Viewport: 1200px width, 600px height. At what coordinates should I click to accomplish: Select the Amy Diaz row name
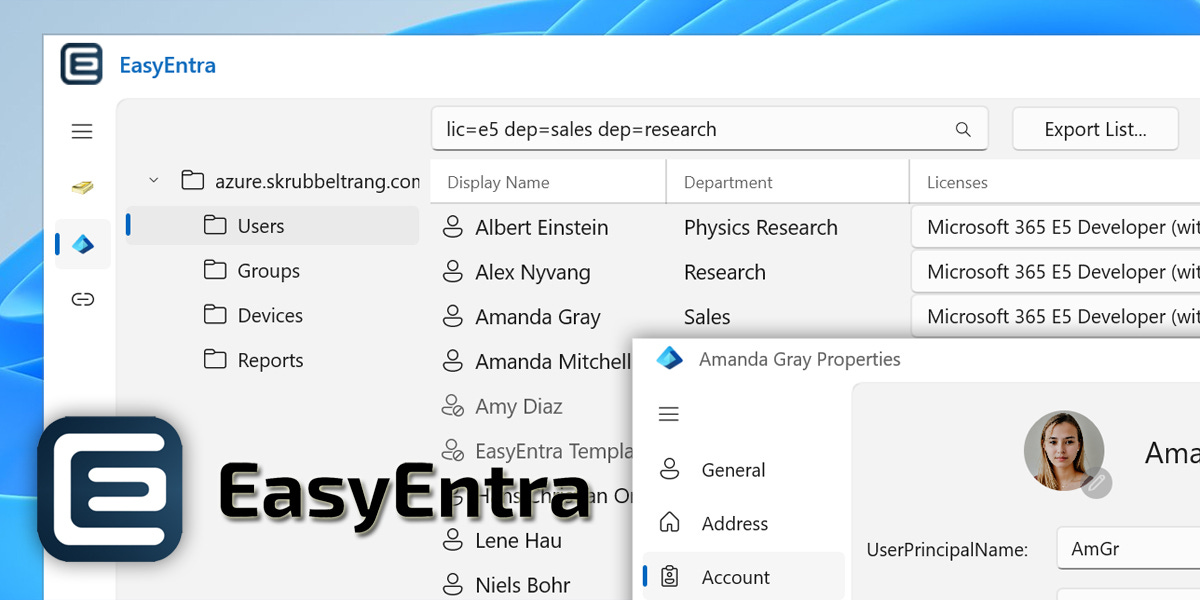tap(519, 406)
